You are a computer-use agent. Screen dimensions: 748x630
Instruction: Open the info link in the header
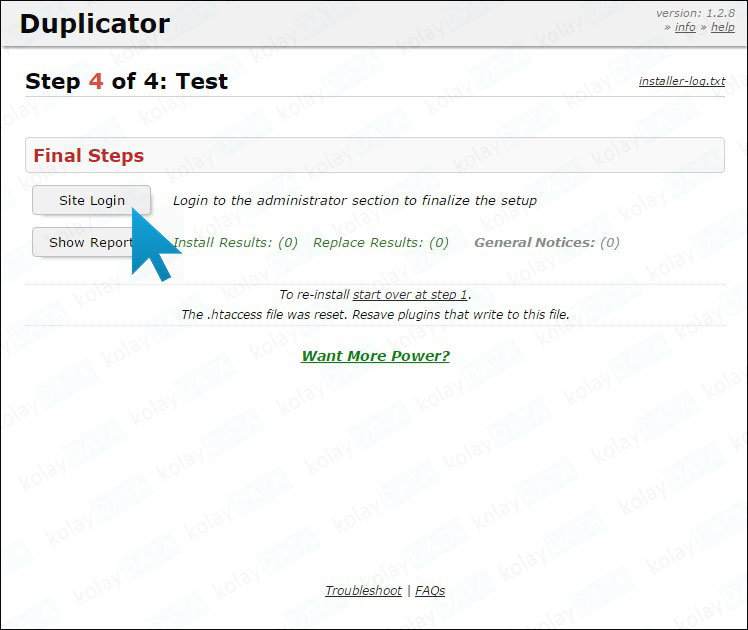[x=685, y=27]
